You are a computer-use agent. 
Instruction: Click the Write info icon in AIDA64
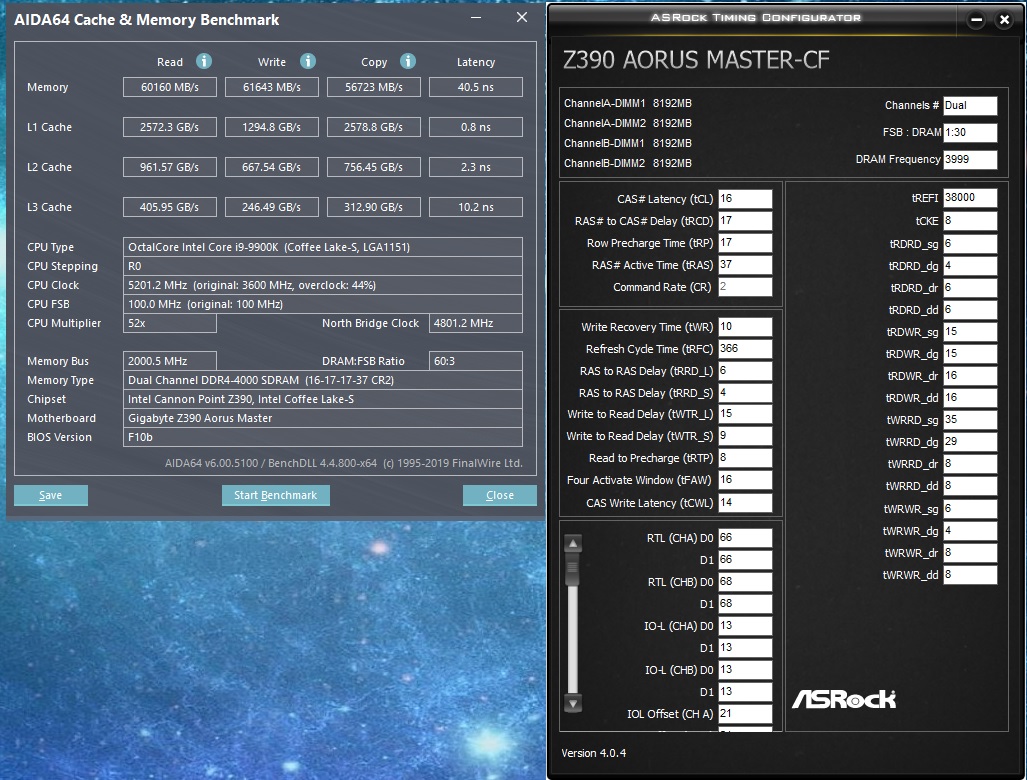coord(308,62)
